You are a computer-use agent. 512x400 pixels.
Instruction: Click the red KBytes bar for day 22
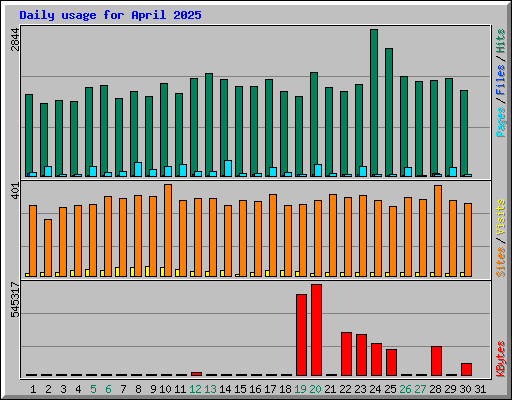346,354
